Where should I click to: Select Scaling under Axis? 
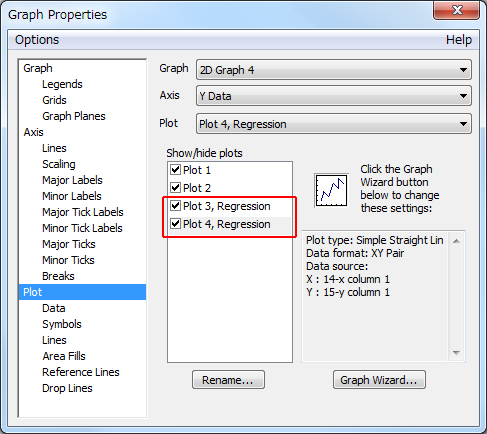59,164
